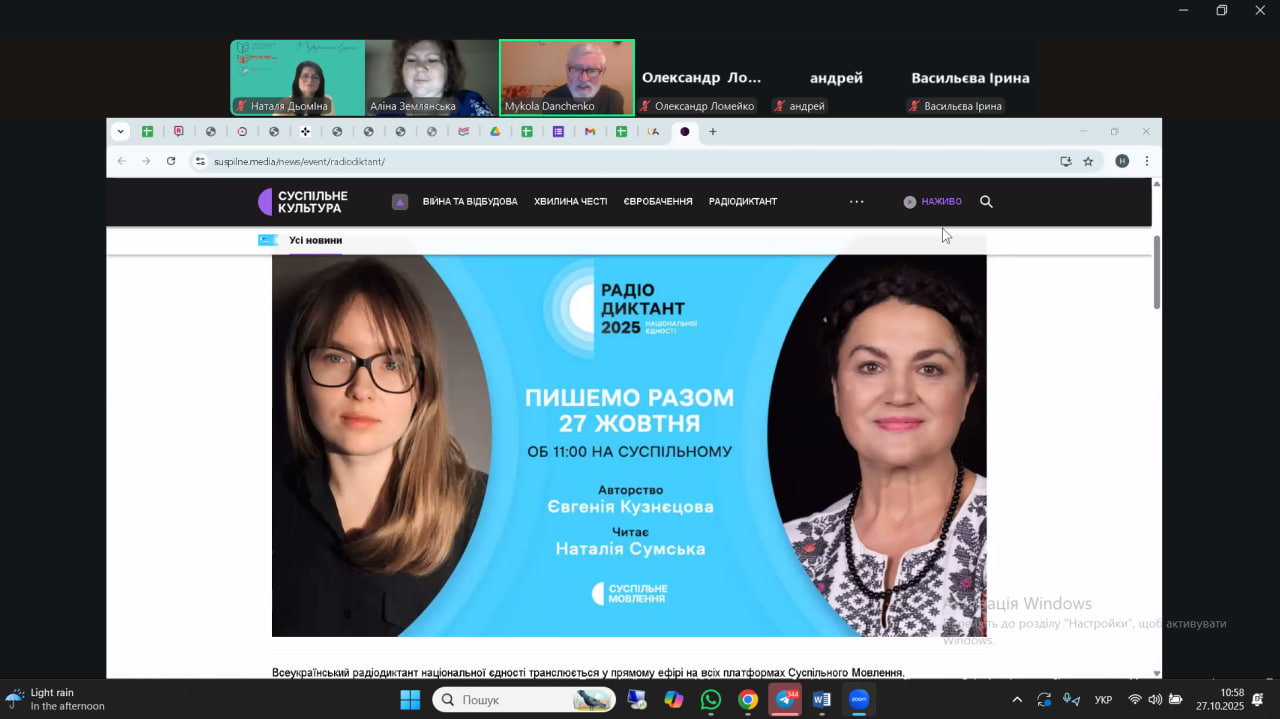Go back in browser history
Viewport: 1280px width, 719px height.
pos(122,161)
